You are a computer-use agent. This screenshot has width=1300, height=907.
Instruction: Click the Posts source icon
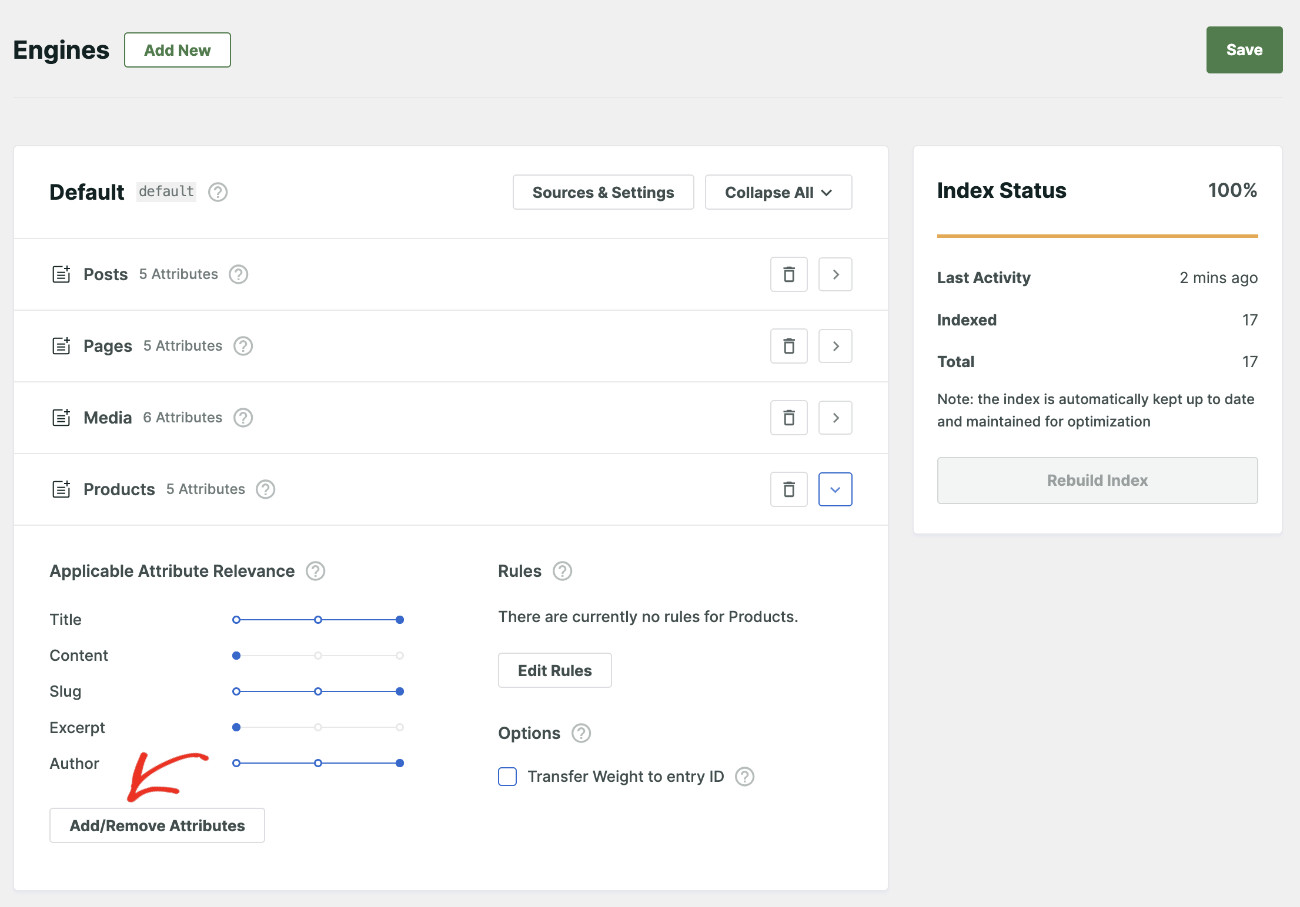pos(61,273)
